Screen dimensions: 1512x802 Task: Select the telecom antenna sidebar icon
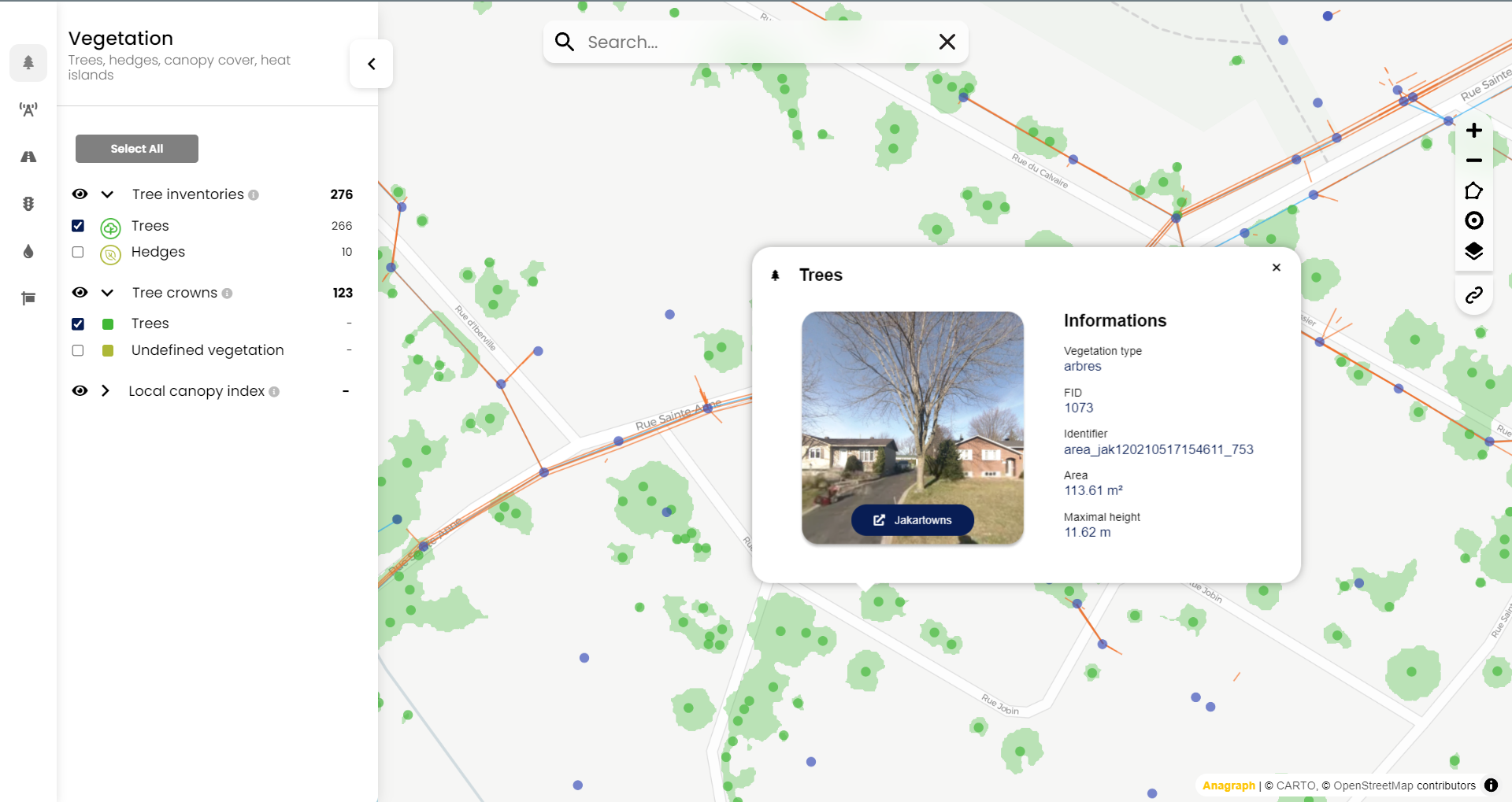coord(28,109)
